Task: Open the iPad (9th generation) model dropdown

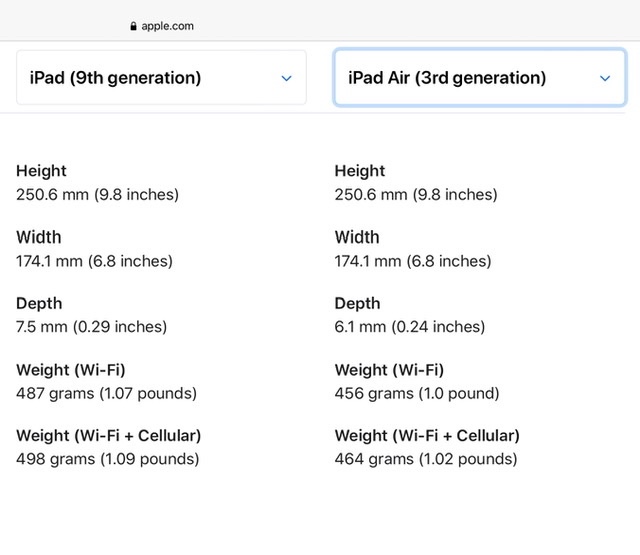Action: [160, 78]
